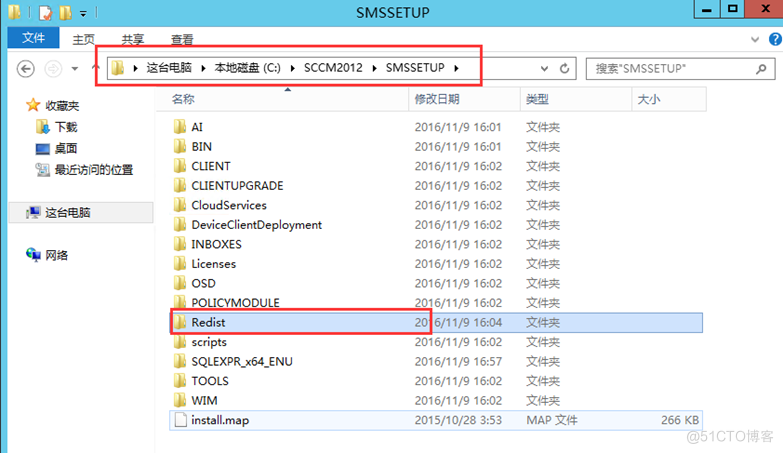The image size is (783, 453).
Task: Select the TOOLS folder icon
Action: 180,380
